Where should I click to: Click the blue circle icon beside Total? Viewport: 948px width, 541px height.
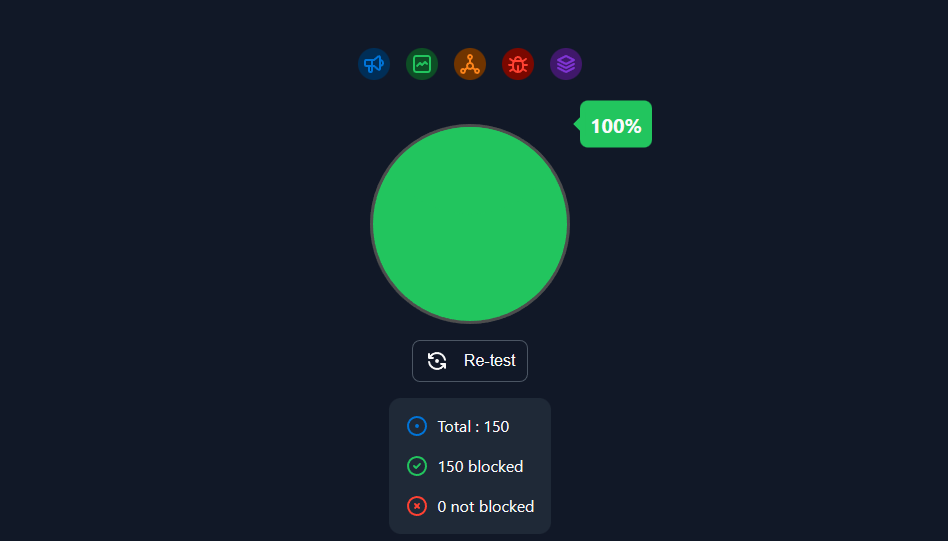pos(417,427)
